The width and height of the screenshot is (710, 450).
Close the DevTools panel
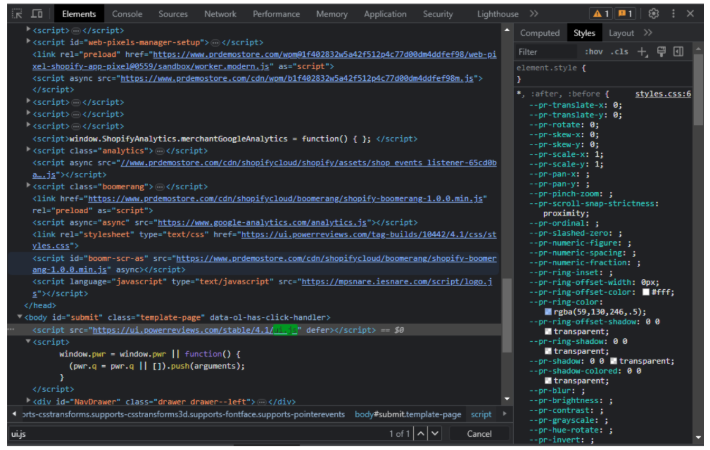tap(691, 14)
